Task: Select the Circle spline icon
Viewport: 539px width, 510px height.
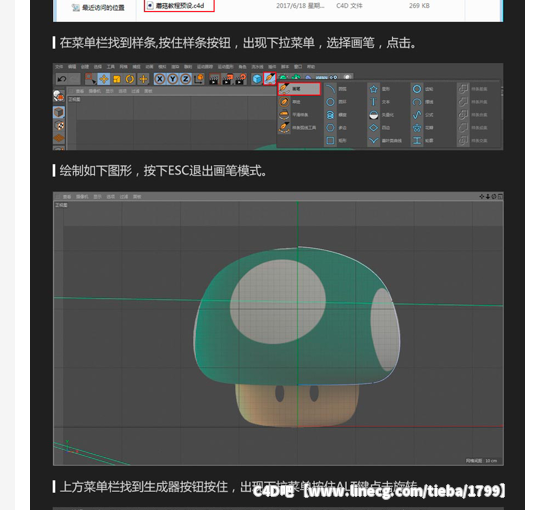Action: tap(330, 102)
